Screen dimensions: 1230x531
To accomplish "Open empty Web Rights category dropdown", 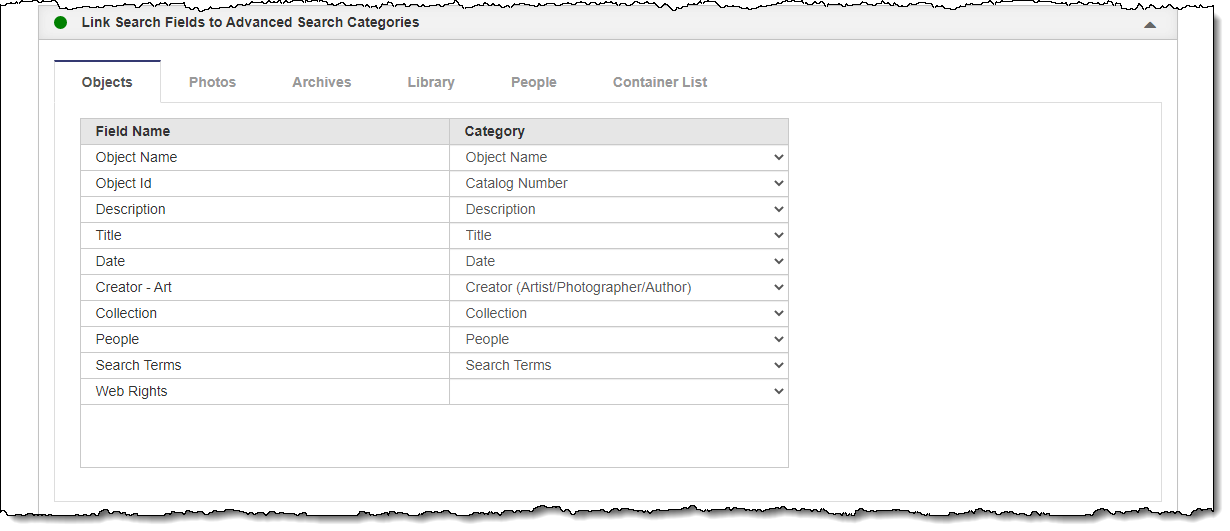I will pos(619,391).
